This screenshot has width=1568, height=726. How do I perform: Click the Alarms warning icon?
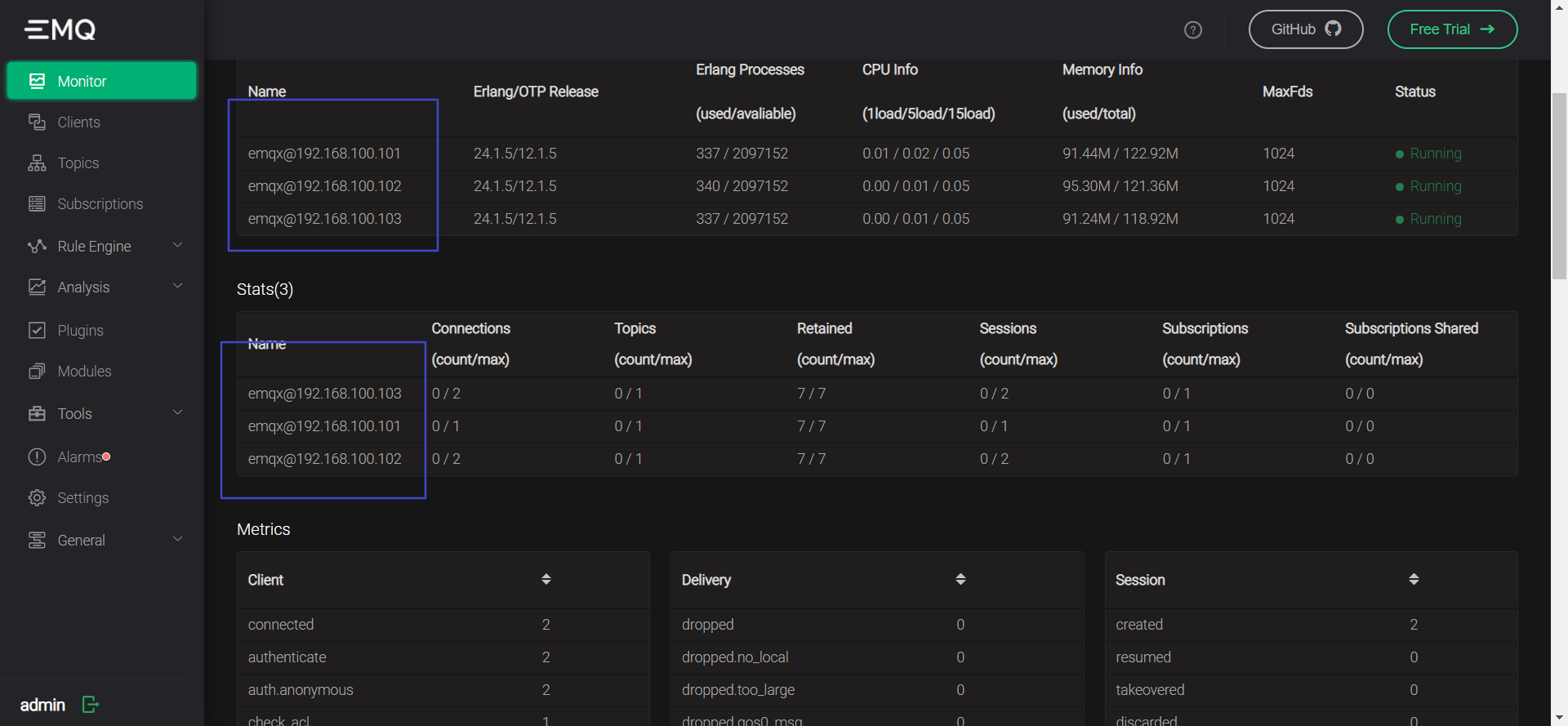[x=37, y=457]
